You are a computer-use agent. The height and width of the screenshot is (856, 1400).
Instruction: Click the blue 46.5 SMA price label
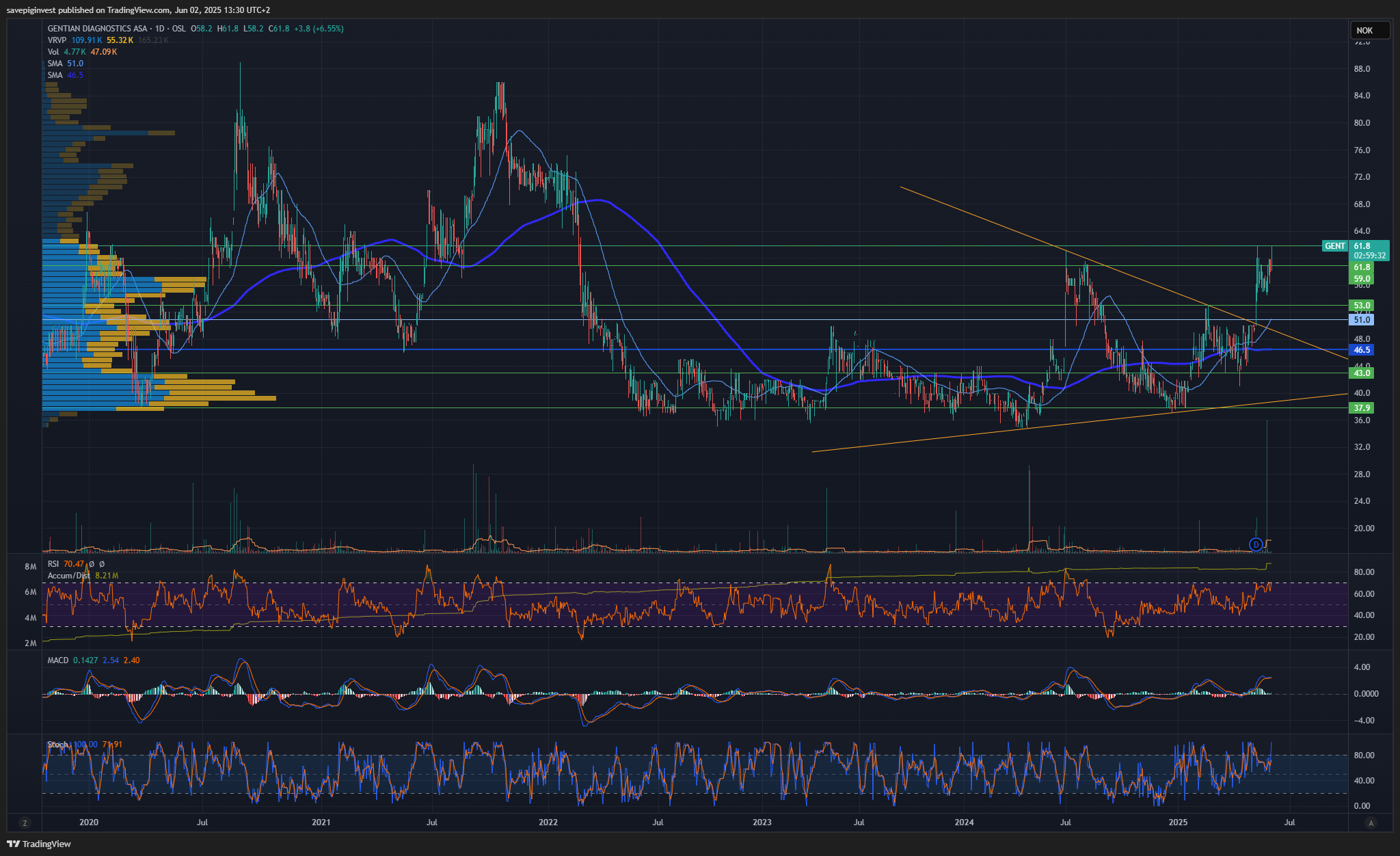coord(1362,350)
